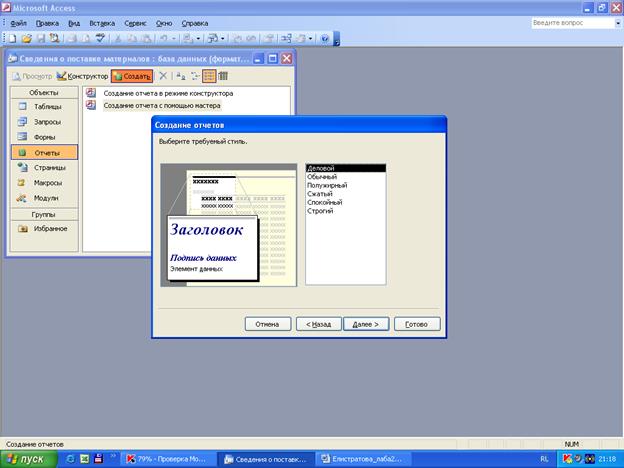624x468 pixels.
Task: Click the New database toolbar icon
Action: 13,38
